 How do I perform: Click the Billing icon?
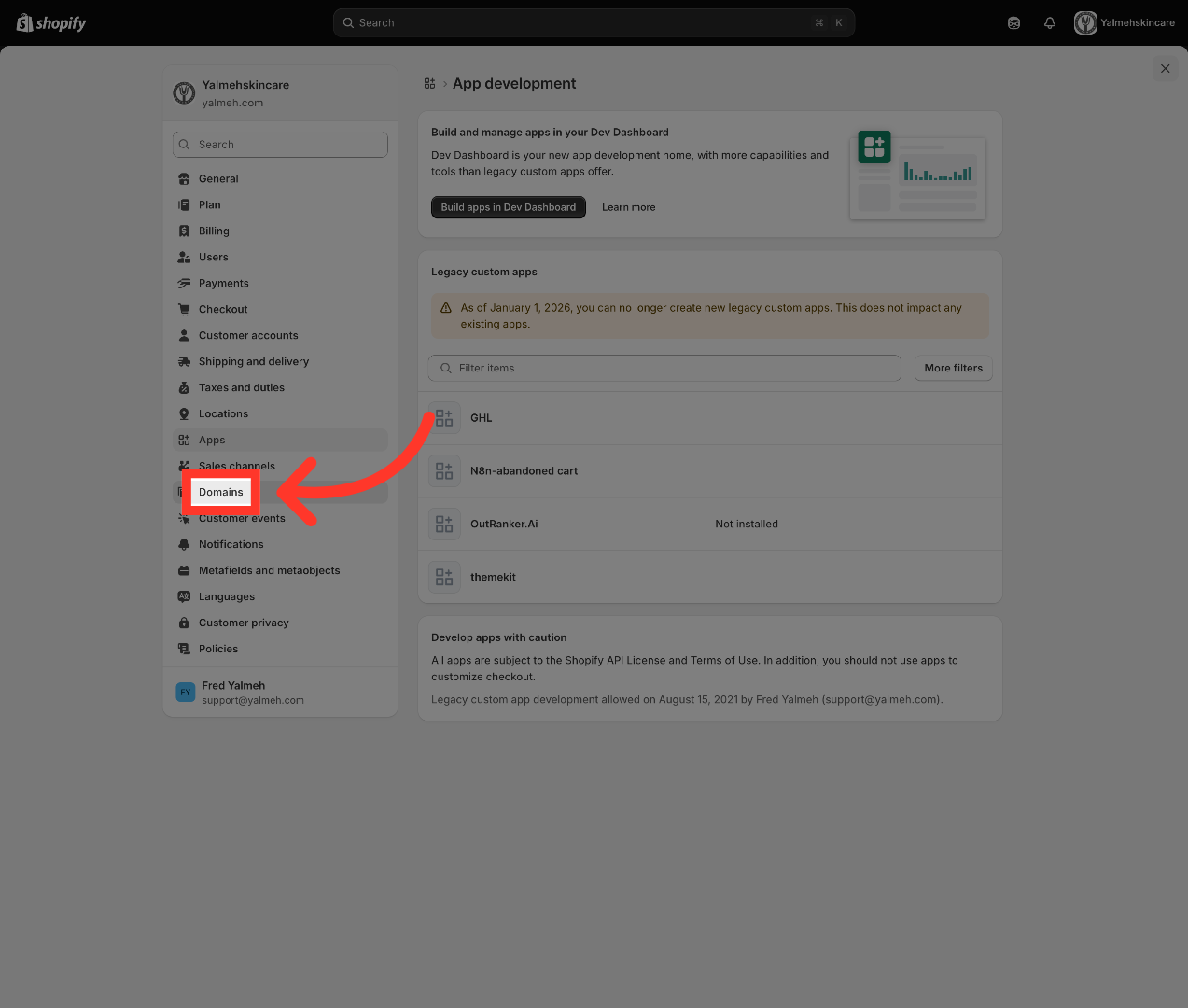184,231
